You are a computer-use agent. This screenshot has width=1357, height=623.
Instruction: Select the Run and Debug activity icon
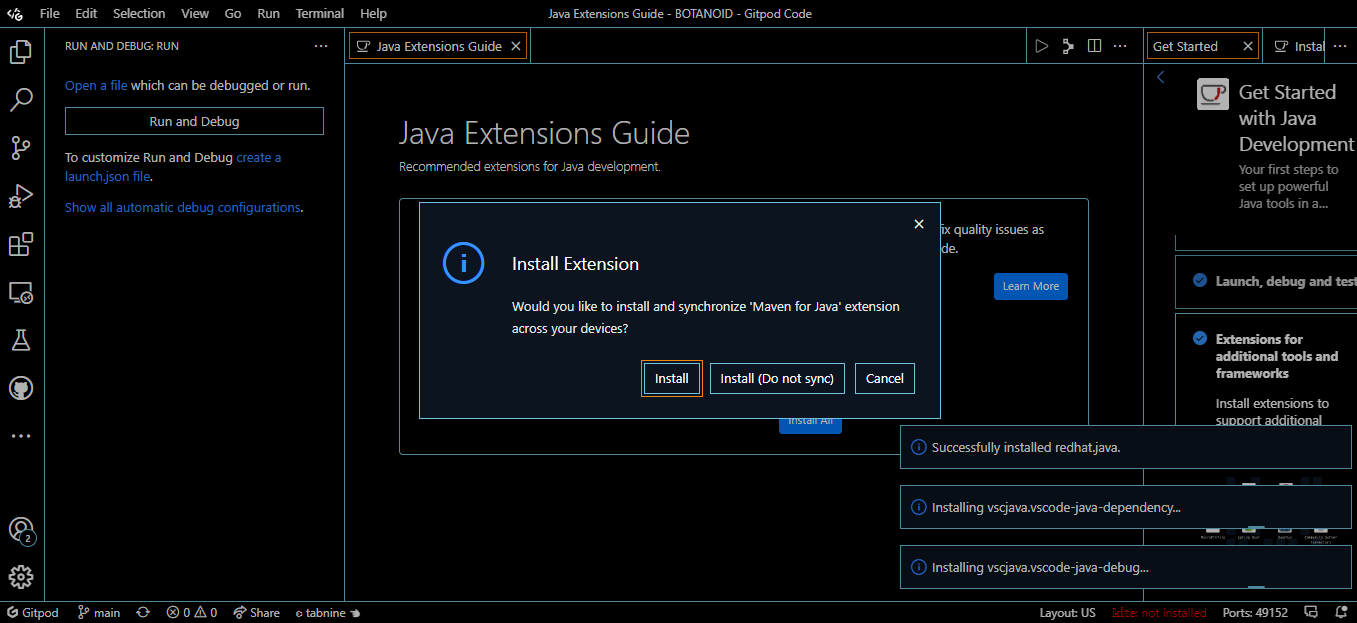click(x=21, y=196)
